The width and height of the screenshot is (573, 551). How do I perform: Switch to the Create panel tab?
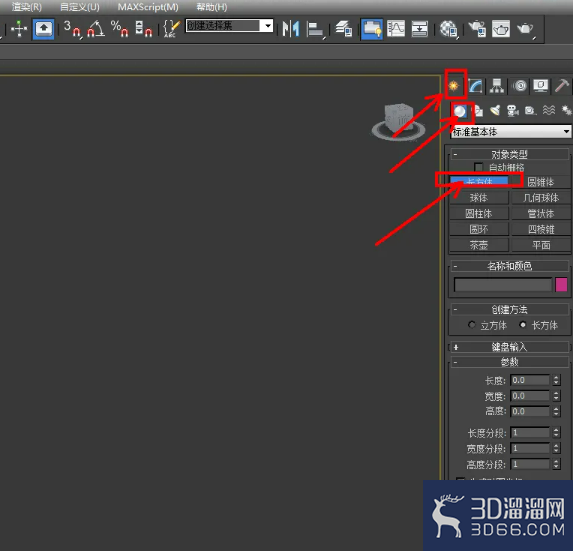click(454, 86)
